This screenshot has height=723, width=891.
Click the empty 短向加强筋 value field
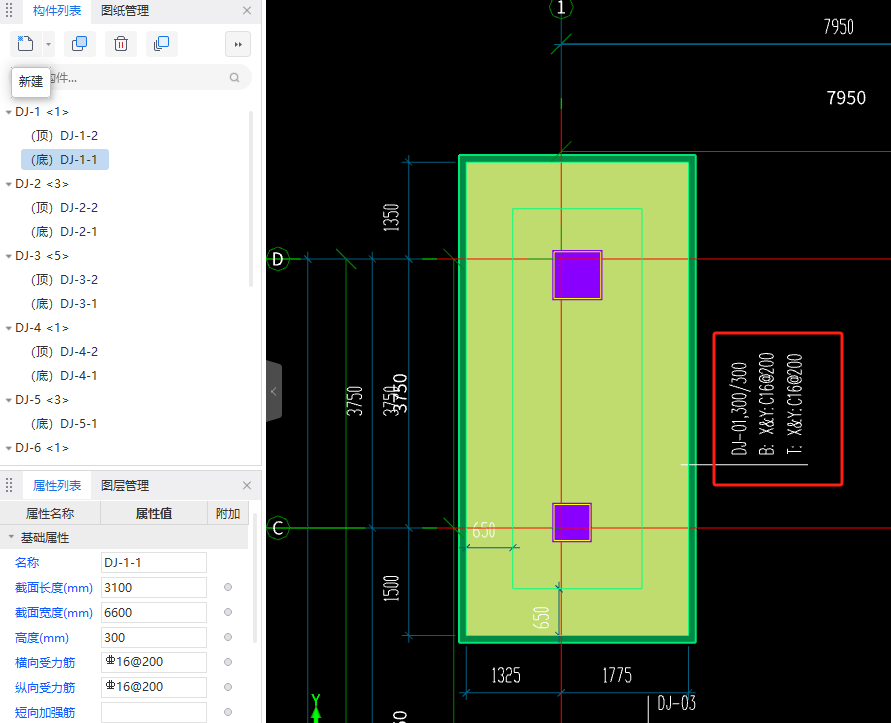154,713
